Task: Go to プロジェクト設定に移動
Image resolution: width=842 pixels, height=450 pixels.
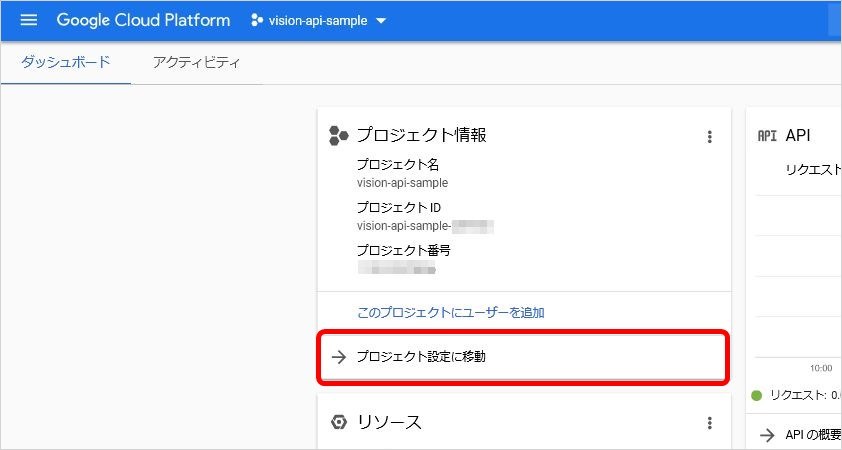Action: (523, 357)
